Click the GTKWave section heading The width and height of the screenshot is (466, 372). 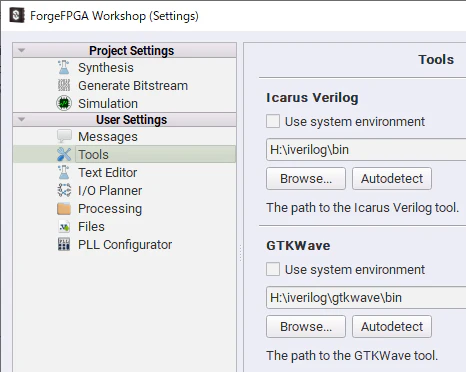point(298,246)
